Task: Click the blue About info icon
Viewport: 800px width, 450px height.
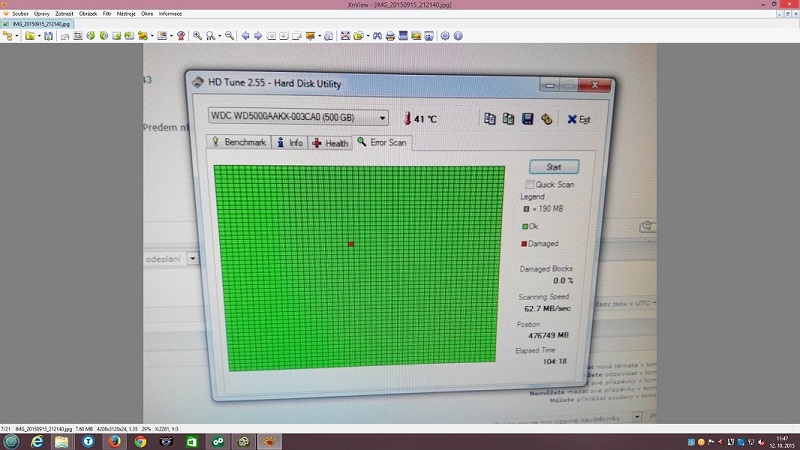Action: coord(458,36)
